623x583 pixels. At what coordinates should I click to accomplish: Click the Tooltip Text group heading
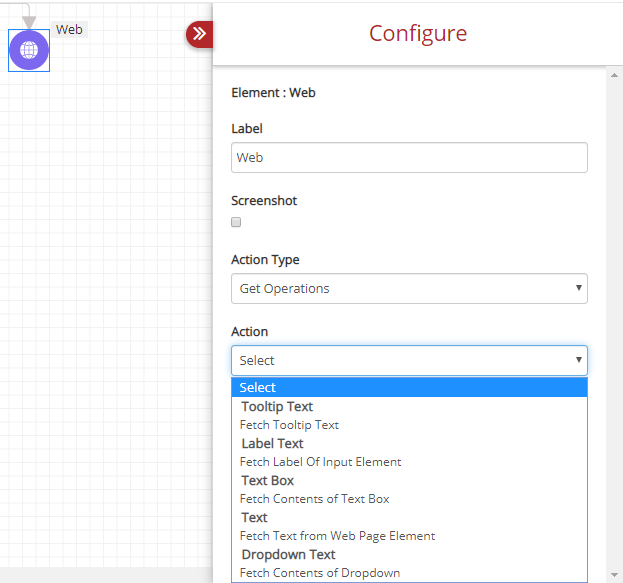[x=277, y=407]
